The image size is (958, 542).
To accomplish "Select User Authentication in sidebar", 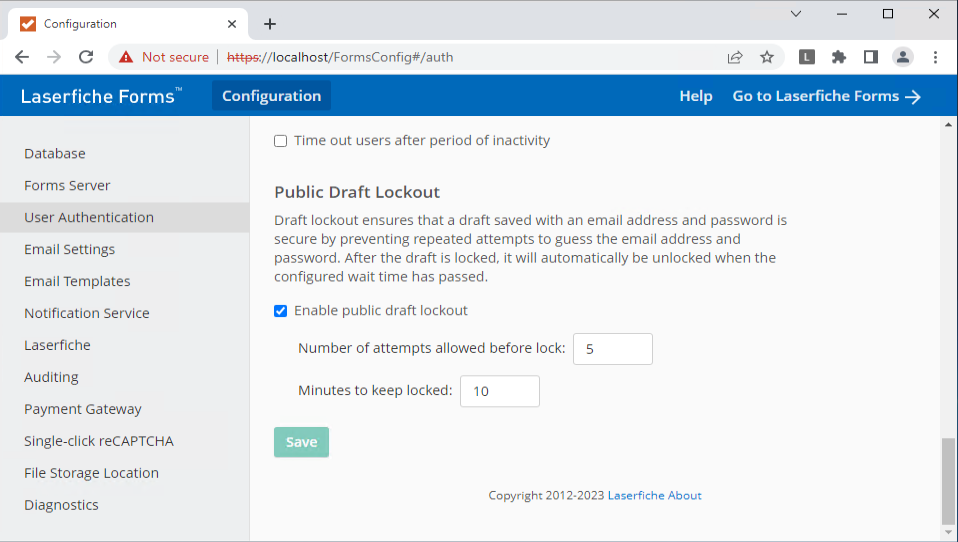I will (x=125, y=218).
